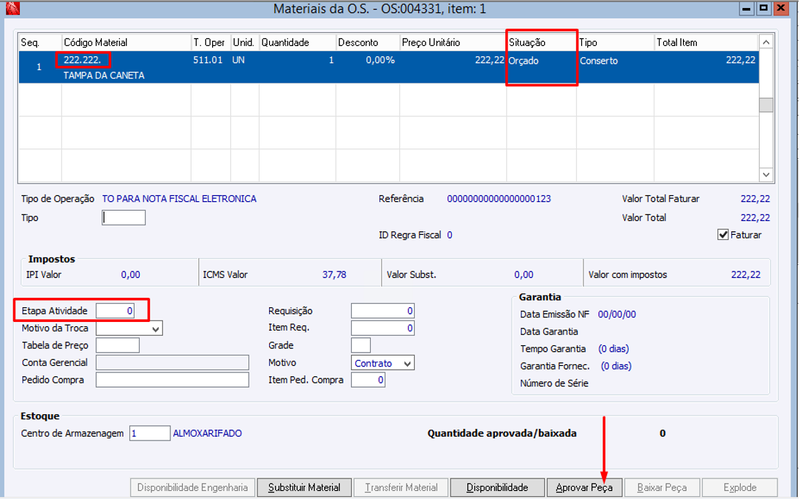This screenshot has width=800, height=499.
Task: Focus the Requisição input field
Action: [383, 311]
